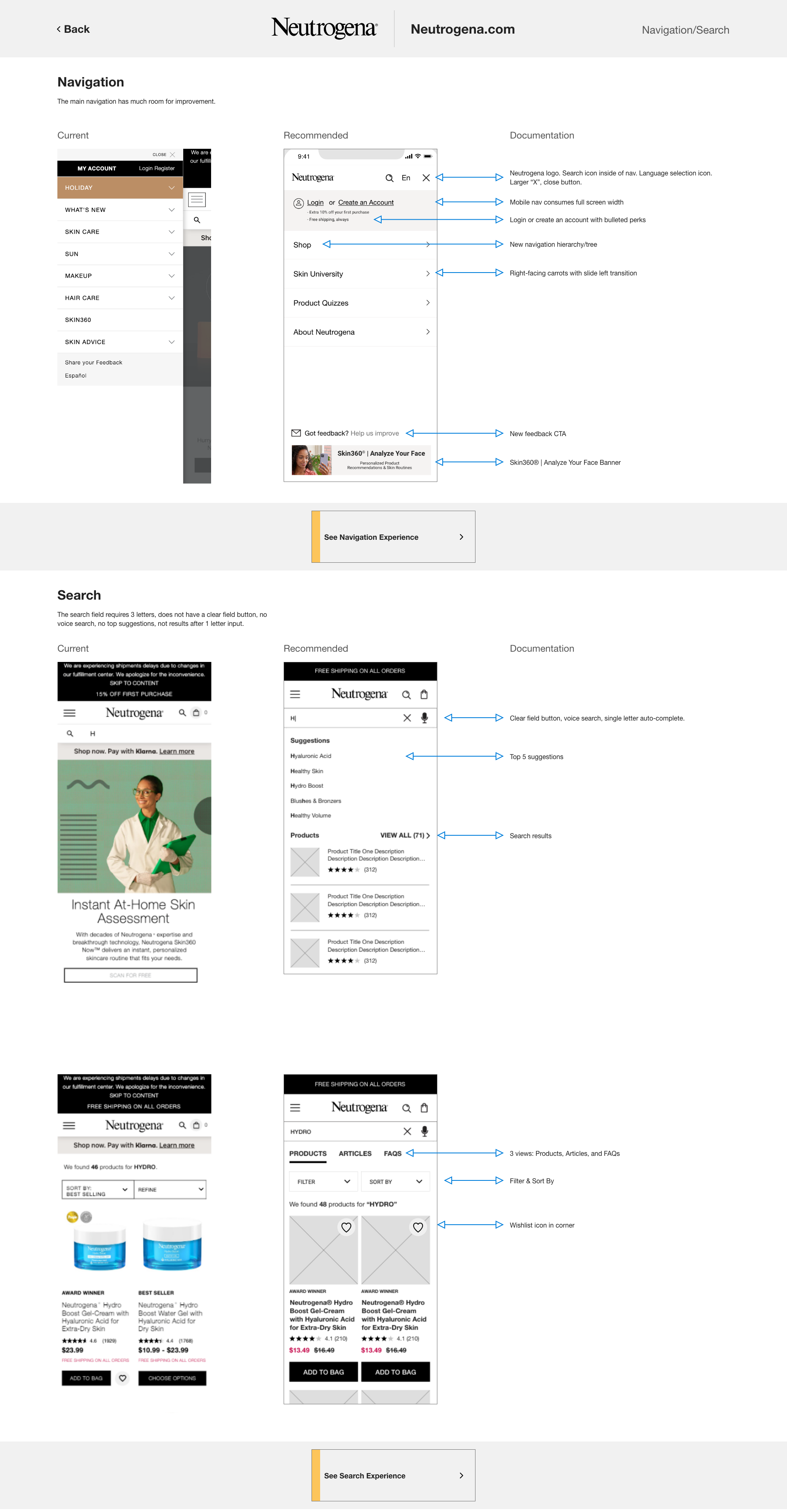Screen dimensions: 787x1512
Task: Expand the HAIR CARE menu row
Action: (121, 298)
